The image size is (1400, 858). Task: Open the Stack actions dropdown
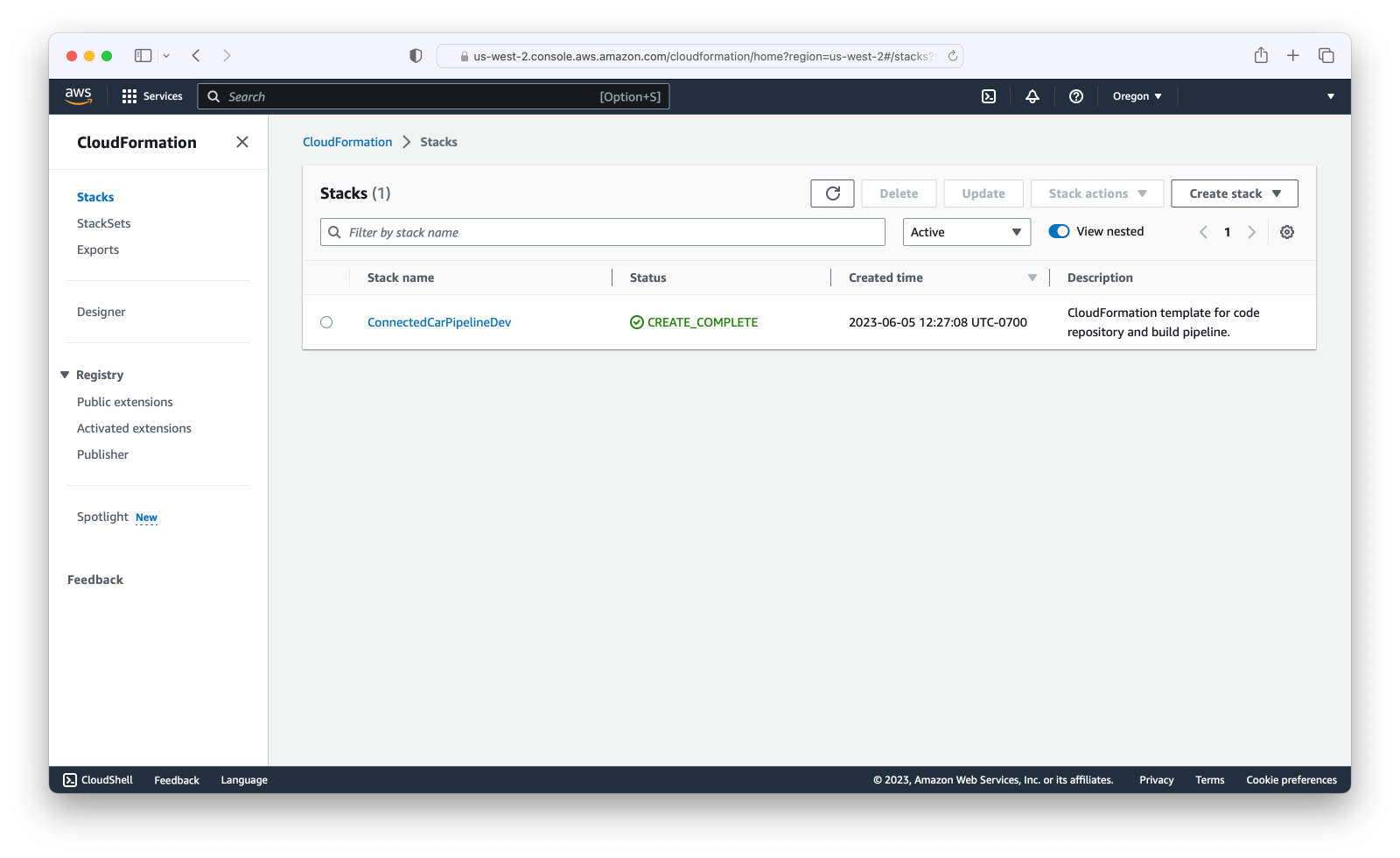[1097, 193]
